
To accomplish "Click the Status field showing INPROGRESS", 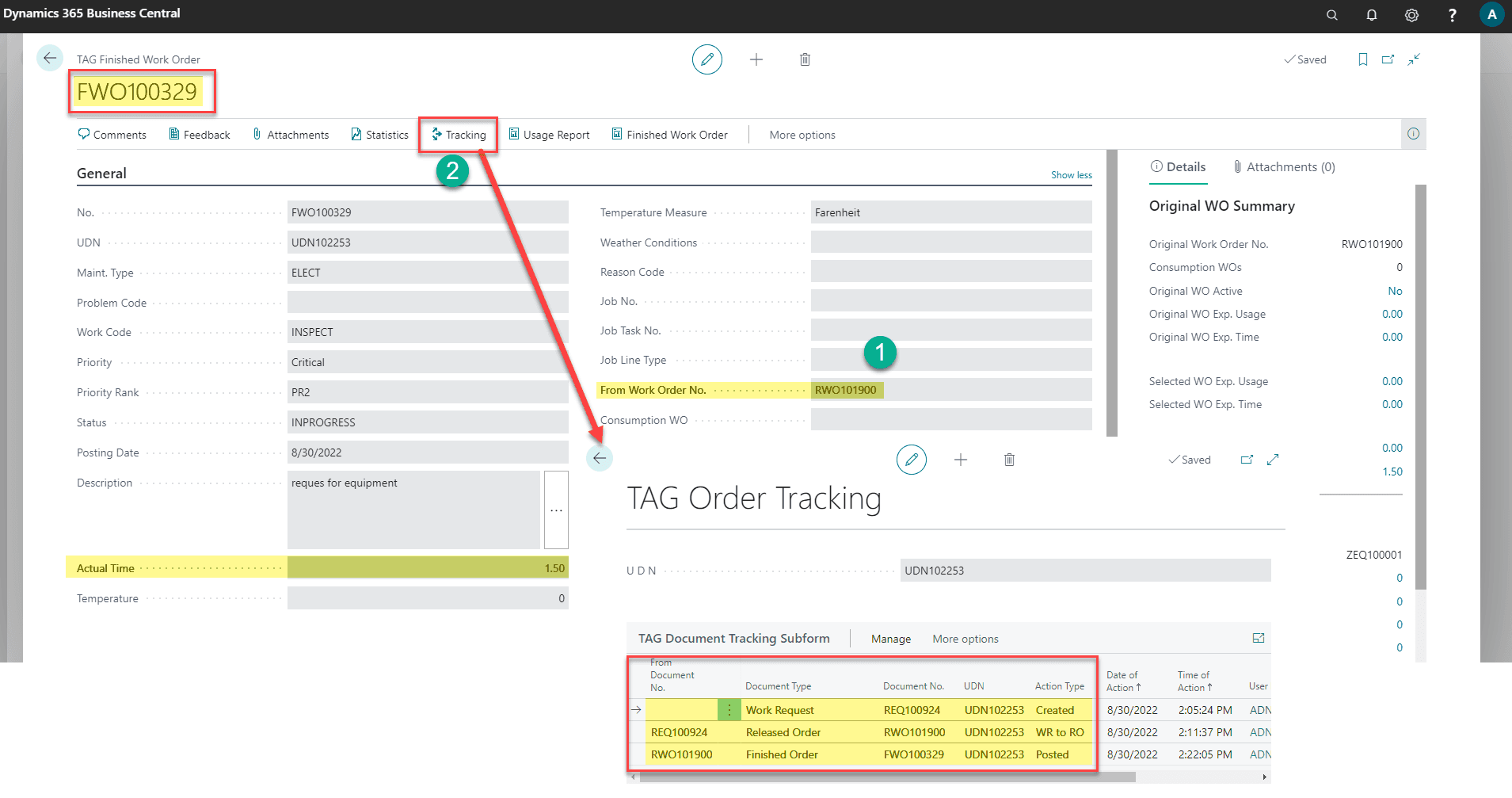I will click(428, 422).
